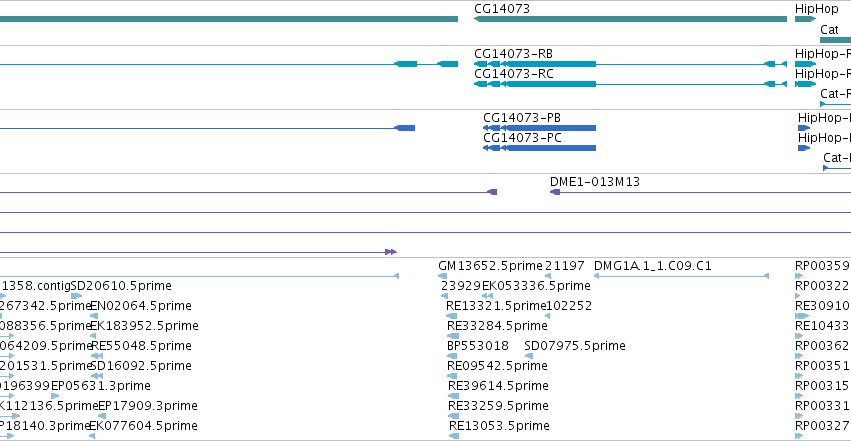
Task: Select EST EK053336.5prime
Action: [x=536, y=286]
